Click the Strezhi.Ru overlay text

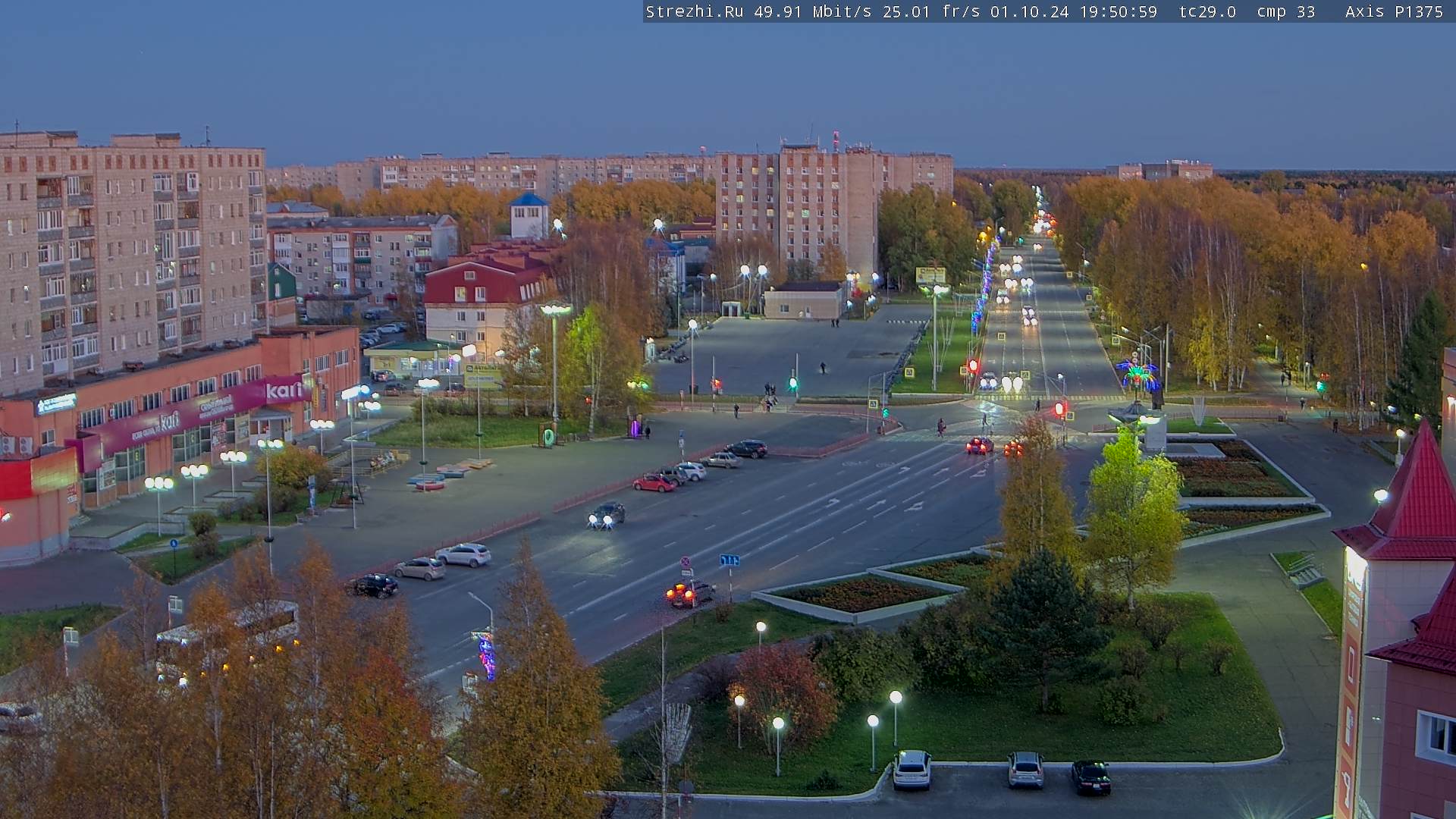coord(696,12)
